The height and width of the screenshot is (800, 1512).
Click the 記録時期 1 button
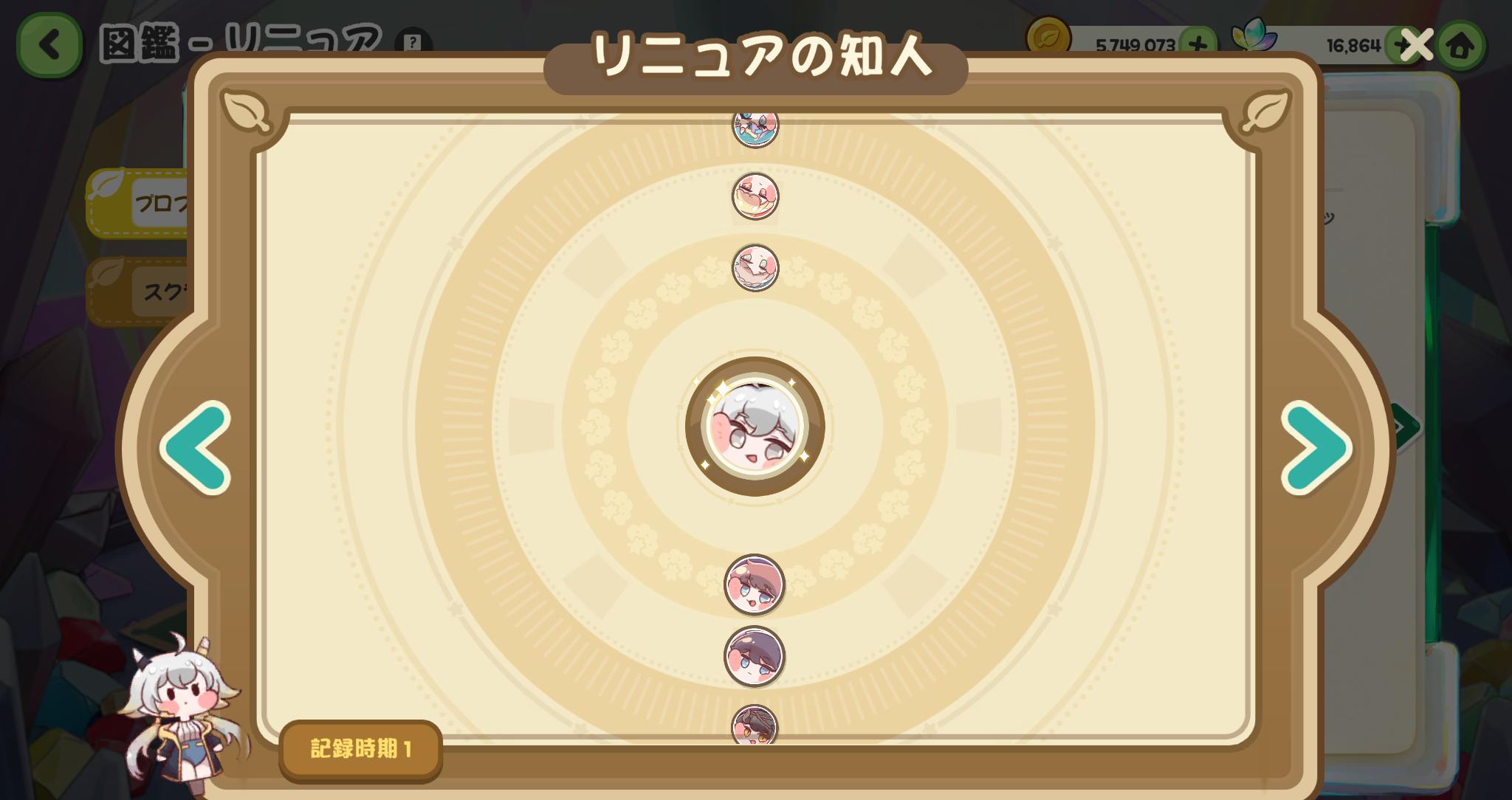[x=361, y=749]
